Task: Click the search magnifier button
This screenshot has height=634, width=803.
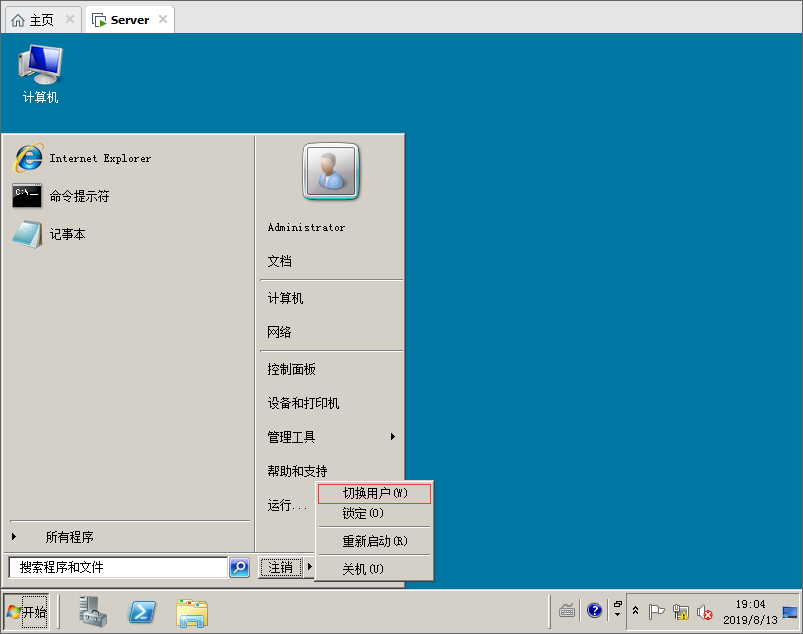Action: [x=239, y=567]
